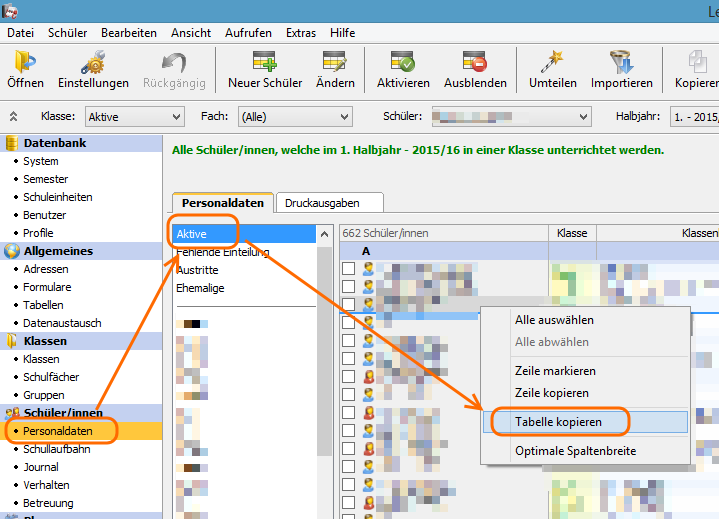Image resolution: width=719 pixels, height=519 pixels.
Task: Choose Tabelle kopieren in context menu
Action: [x=558, y=422]
